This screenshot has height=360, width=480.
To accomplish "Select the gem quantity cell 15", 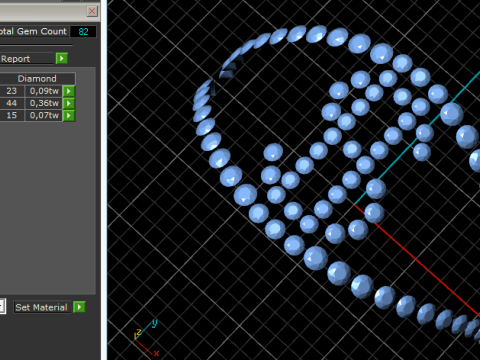I will tap(12, 116).
